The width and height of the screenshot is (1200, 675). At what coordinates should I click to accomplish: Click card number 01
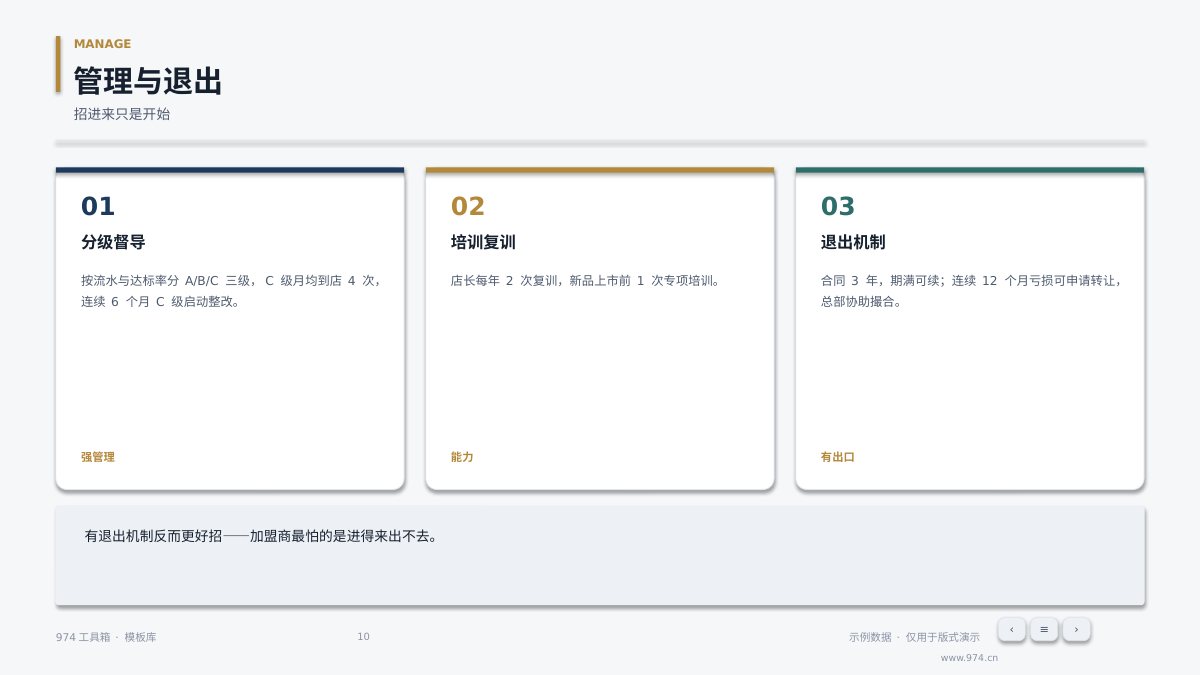point(98,207)
